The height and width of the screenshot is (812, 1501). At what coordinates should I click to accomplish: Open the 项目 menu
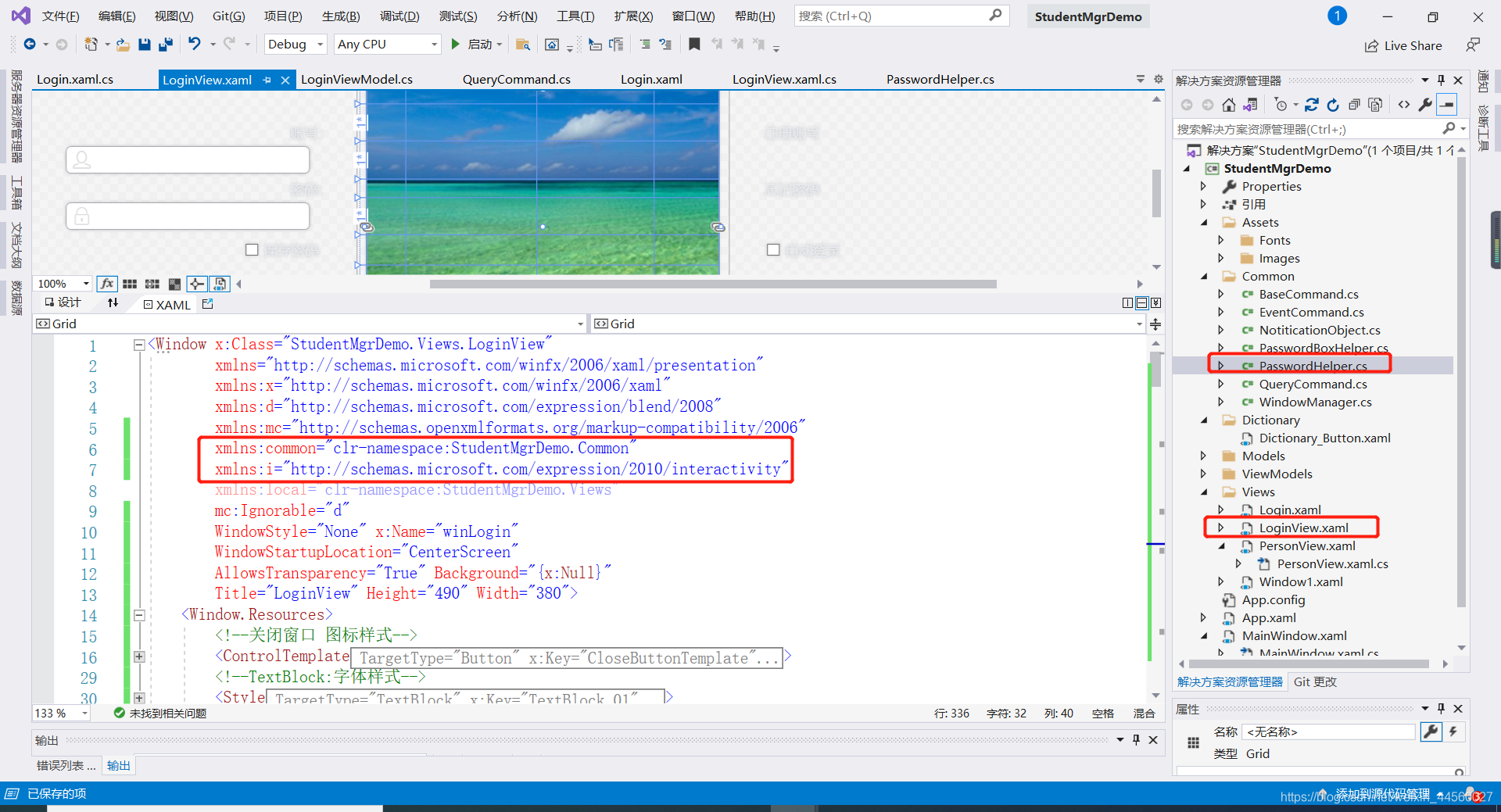(x=284, y=16)
